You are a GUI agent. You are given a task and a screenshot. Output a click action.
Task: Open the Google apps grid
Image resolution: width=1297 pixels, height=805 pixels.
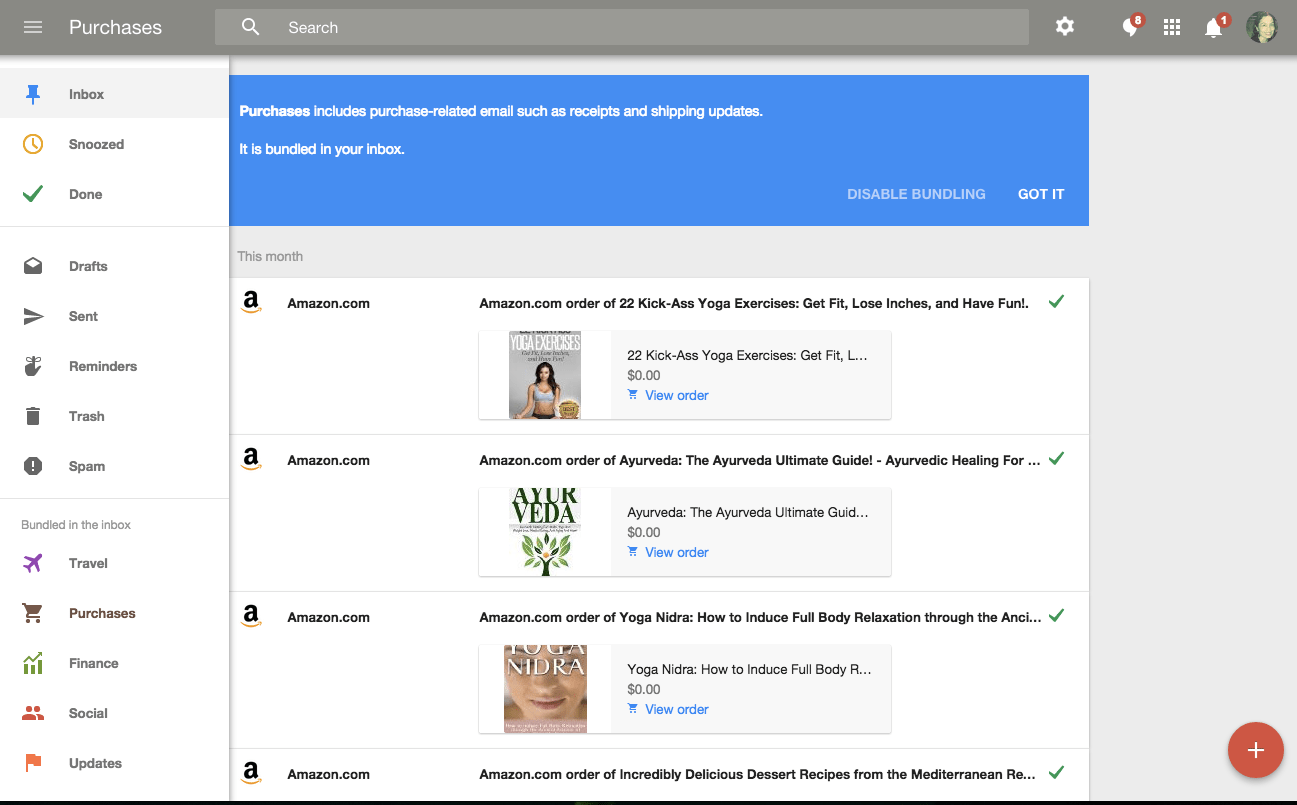point(1172,27)
